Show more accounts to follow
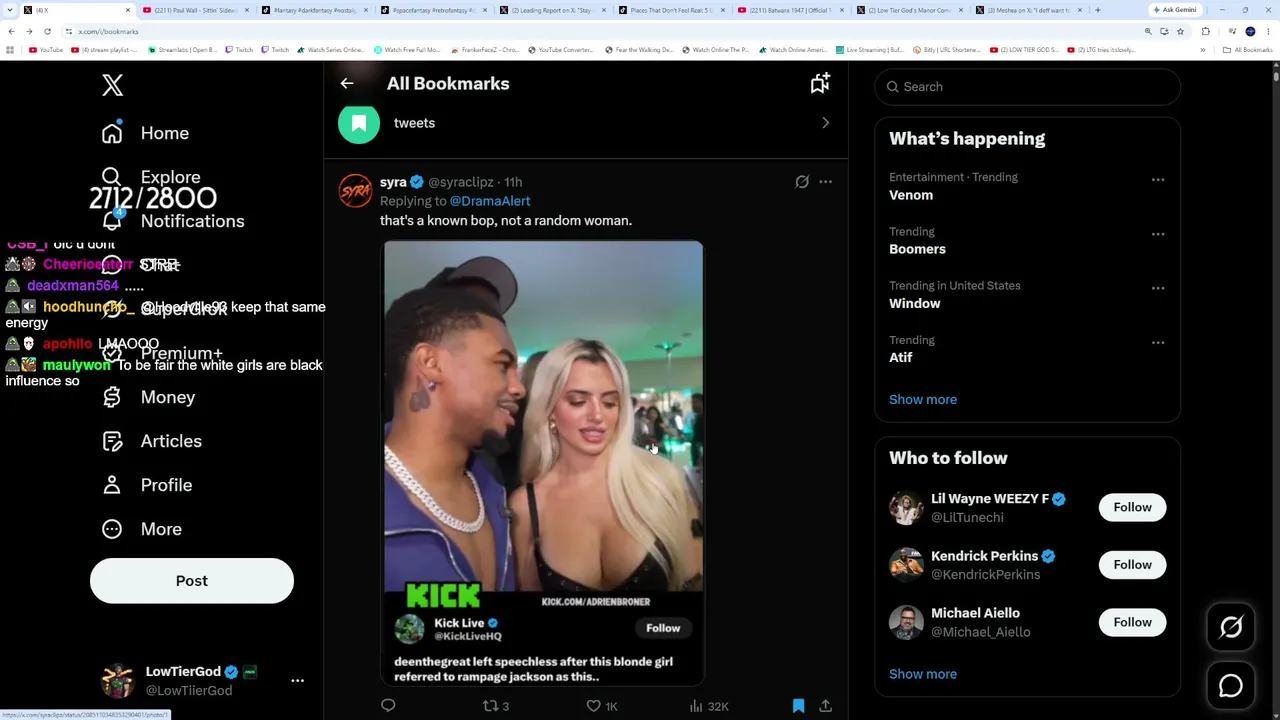1280x720 pixels. pos(923,674)
